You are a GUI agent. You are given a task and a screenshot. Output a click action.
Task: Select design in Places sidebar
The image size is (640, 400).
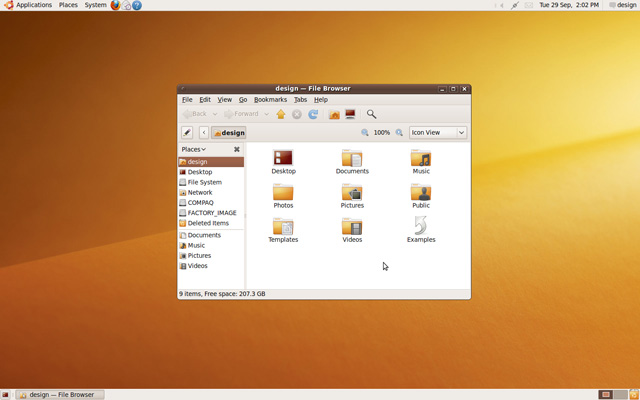click(211, 162)
